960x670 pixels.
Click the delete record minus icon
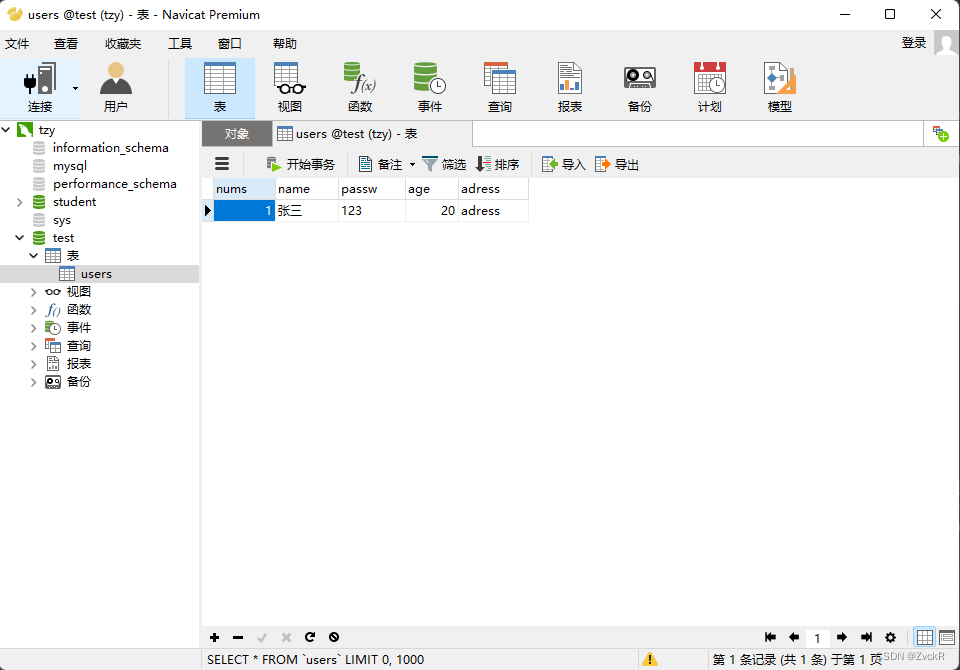point(238,638)
